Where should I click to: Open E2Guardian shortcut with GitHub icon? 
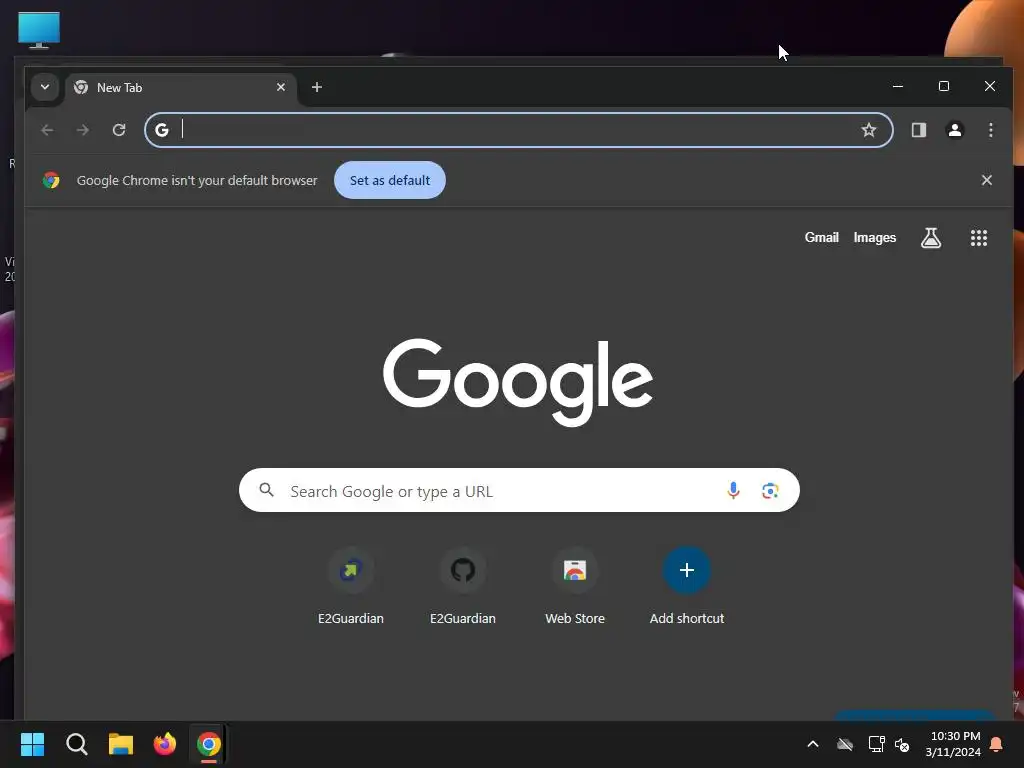tap(463, 586)
